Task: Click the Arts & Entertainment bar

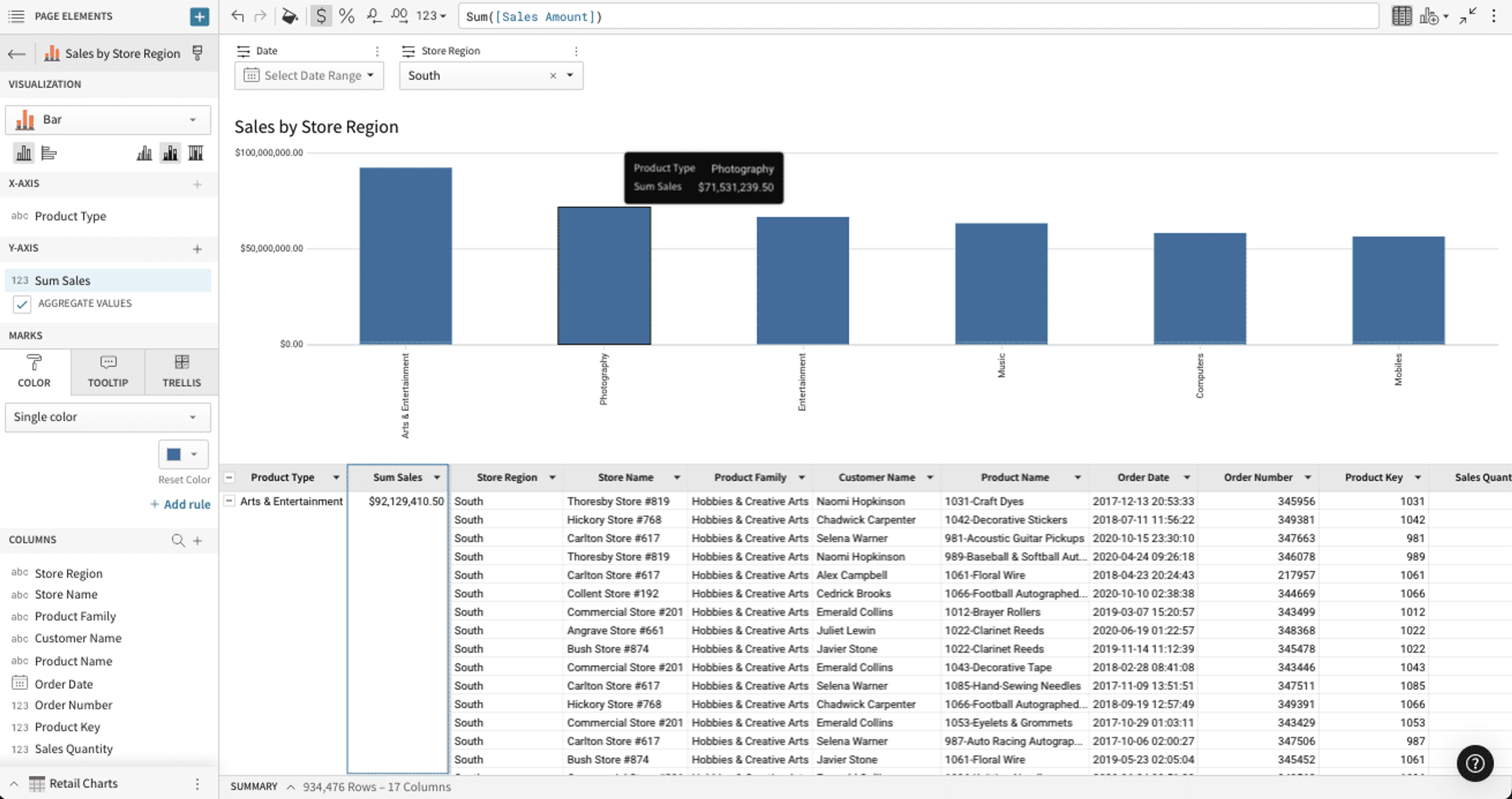Action: point(406,256)
